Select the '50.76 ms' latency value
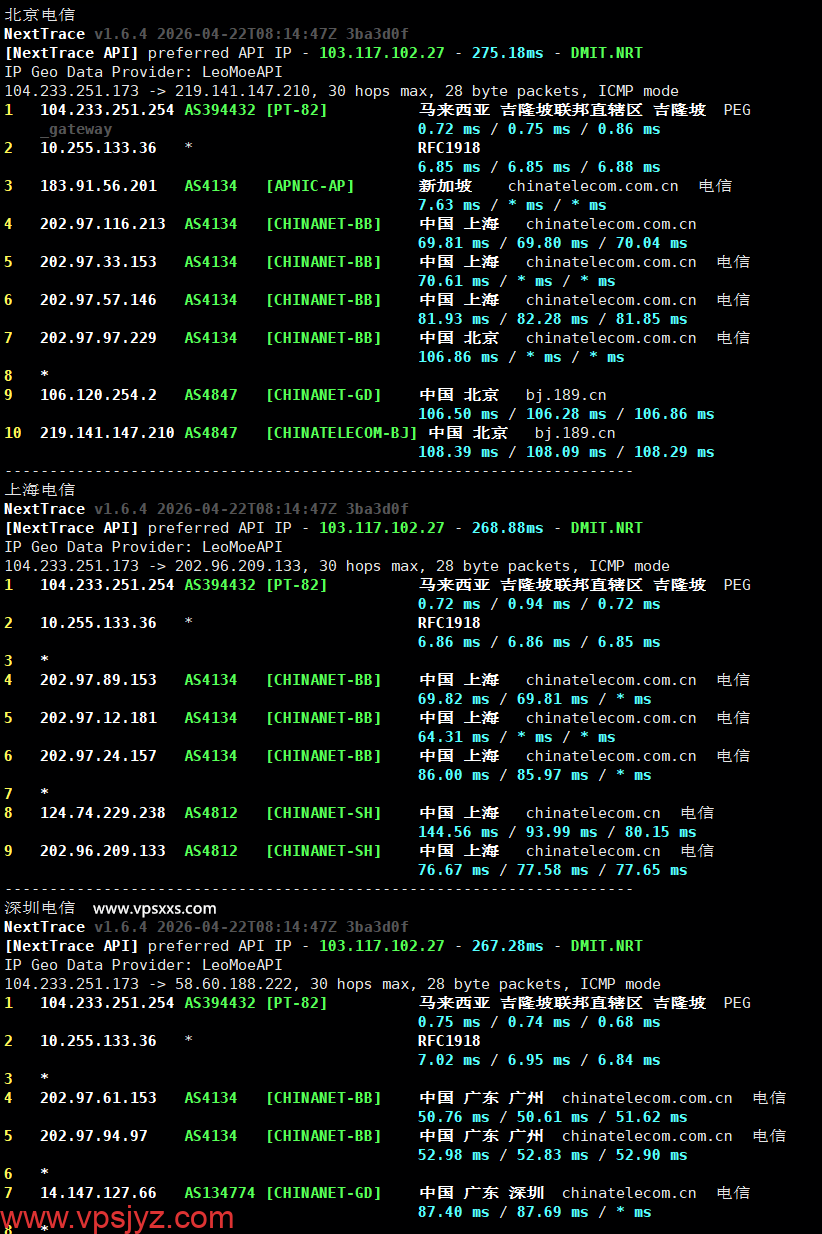822x1234 pixels. [454, 1117]
